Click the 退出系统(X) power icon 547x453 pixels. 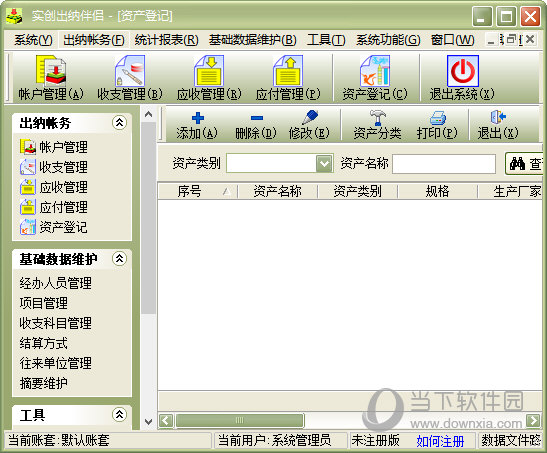tap(462, 78)
